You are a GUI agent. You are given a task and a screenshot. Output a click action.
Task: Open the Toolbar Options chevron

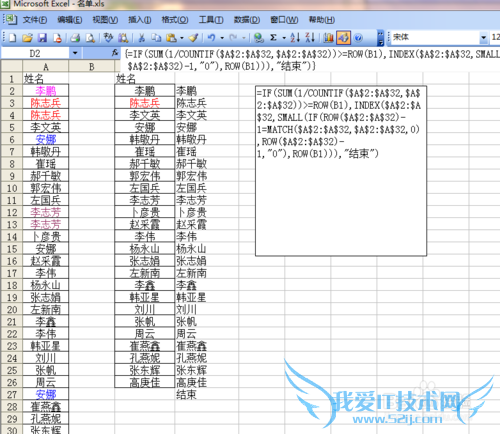click(x=380, y=38)
